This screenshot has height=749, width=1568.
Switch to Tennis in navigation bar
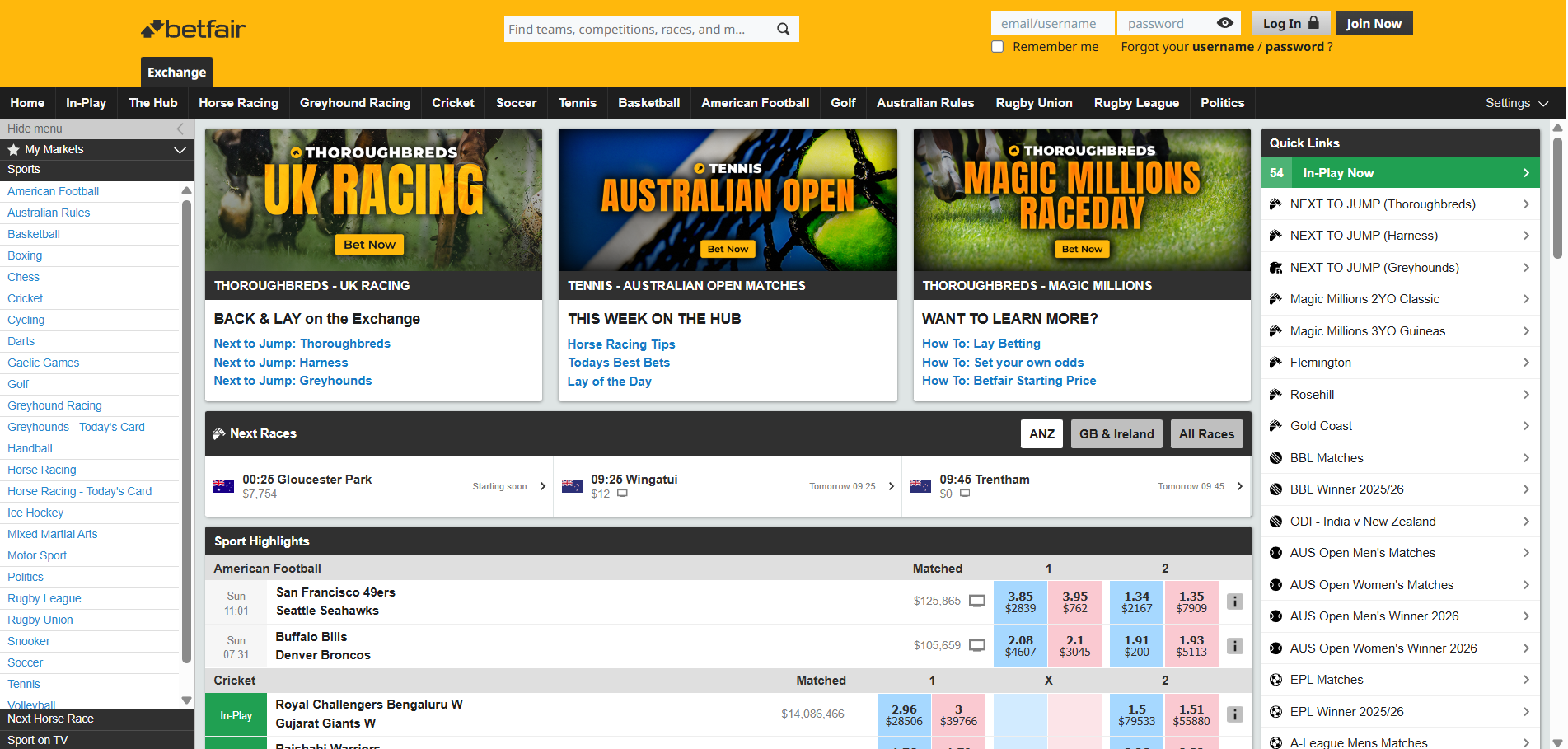(577, 103)
